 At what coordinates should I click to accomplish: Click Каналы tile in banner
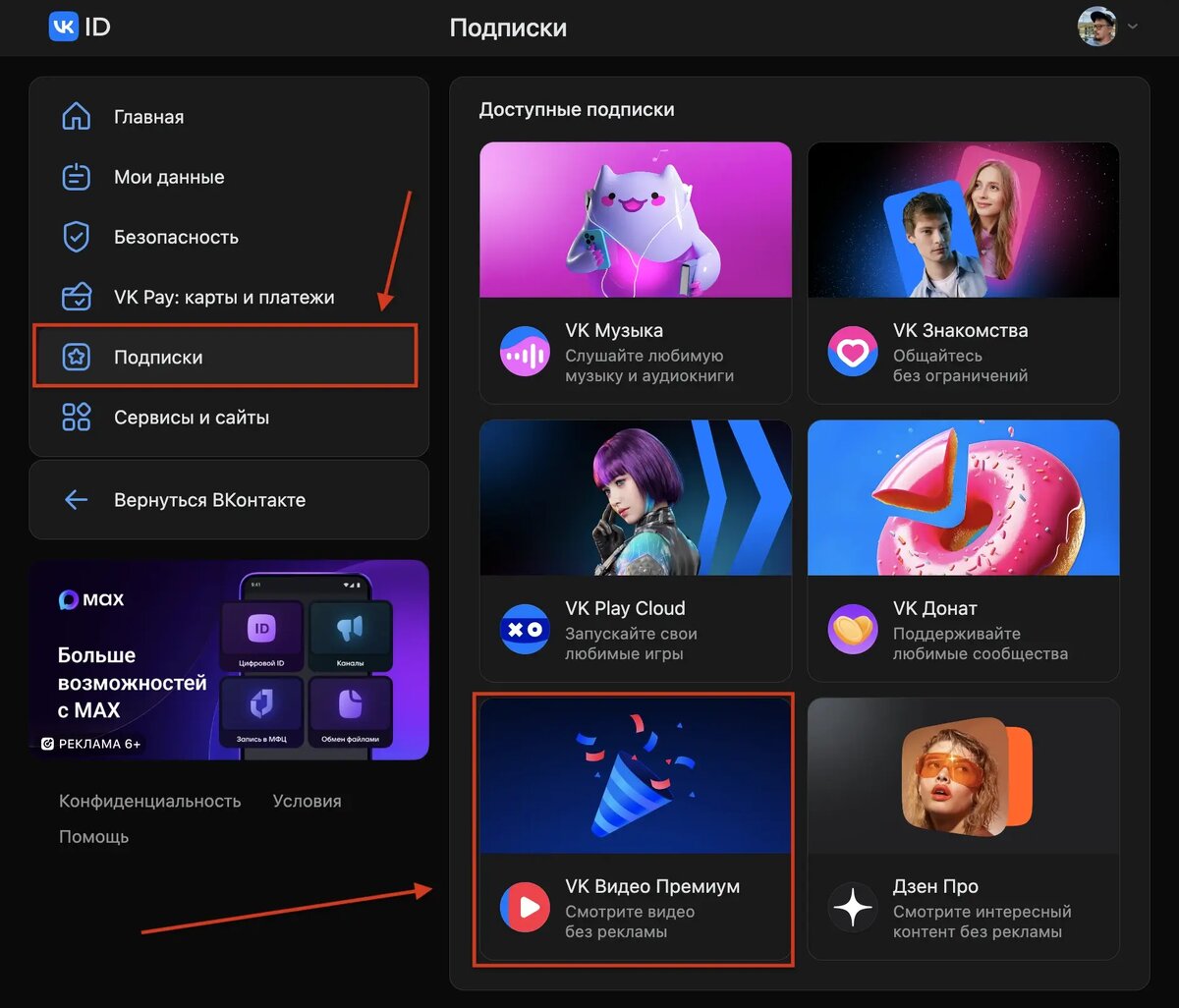tap(351, 636)
